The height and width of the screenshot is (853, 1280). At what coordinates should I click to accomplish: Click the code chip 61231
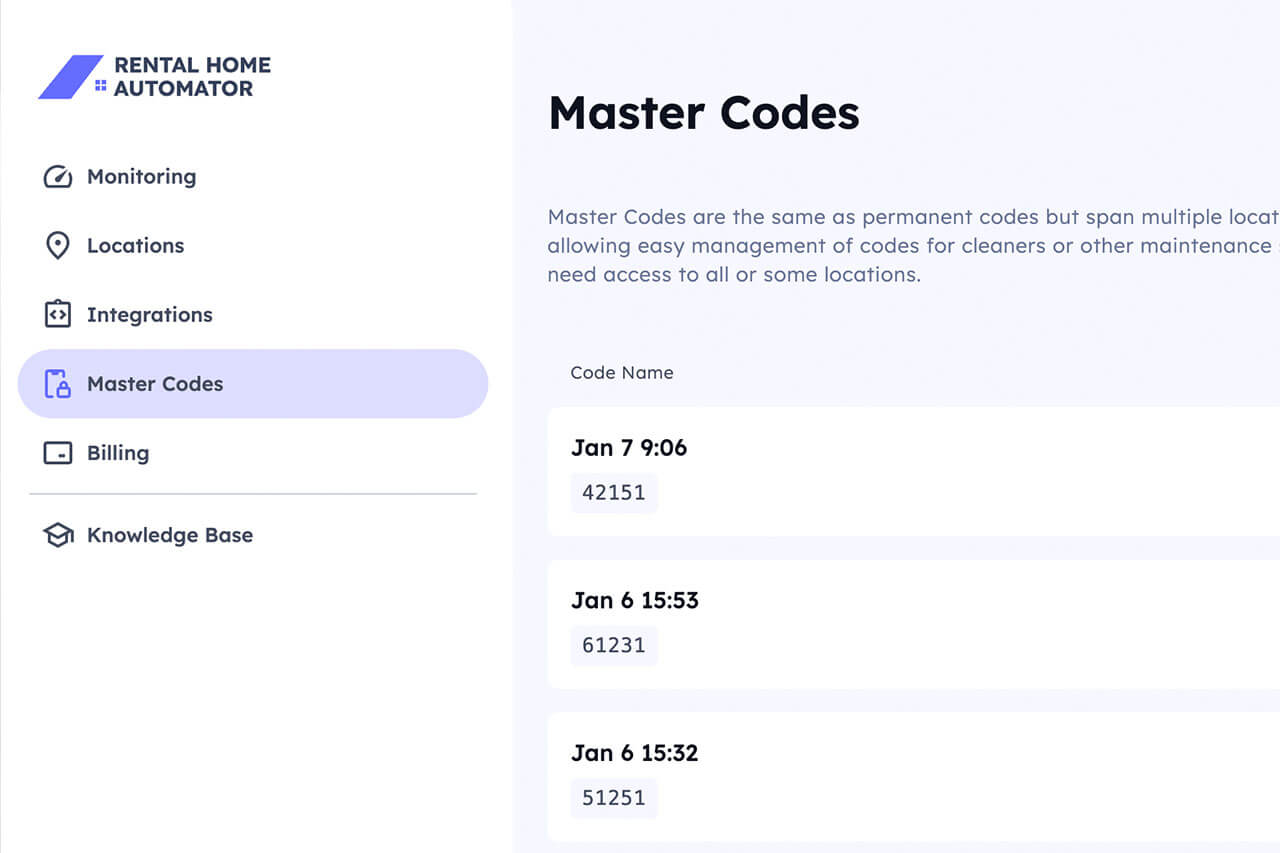(x=614, y=645)
